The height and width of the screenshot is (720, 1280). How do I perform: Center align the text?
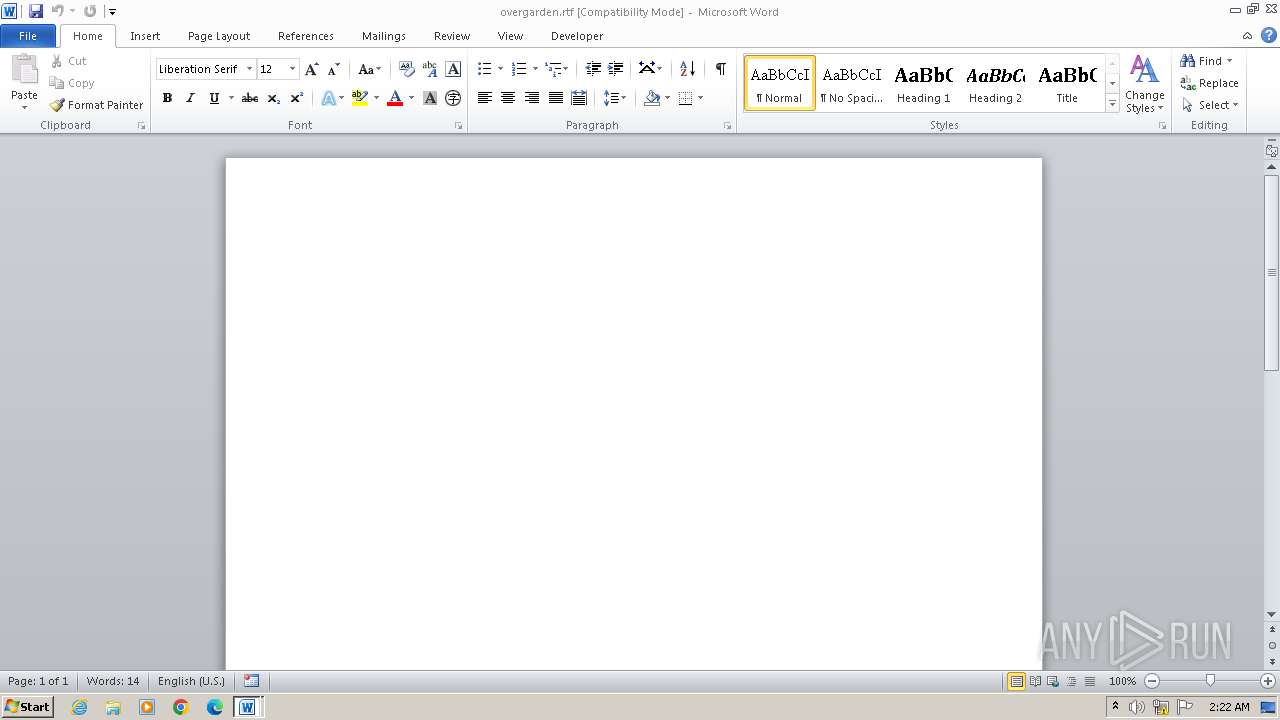pyautogui.click(x=508, y=98)
